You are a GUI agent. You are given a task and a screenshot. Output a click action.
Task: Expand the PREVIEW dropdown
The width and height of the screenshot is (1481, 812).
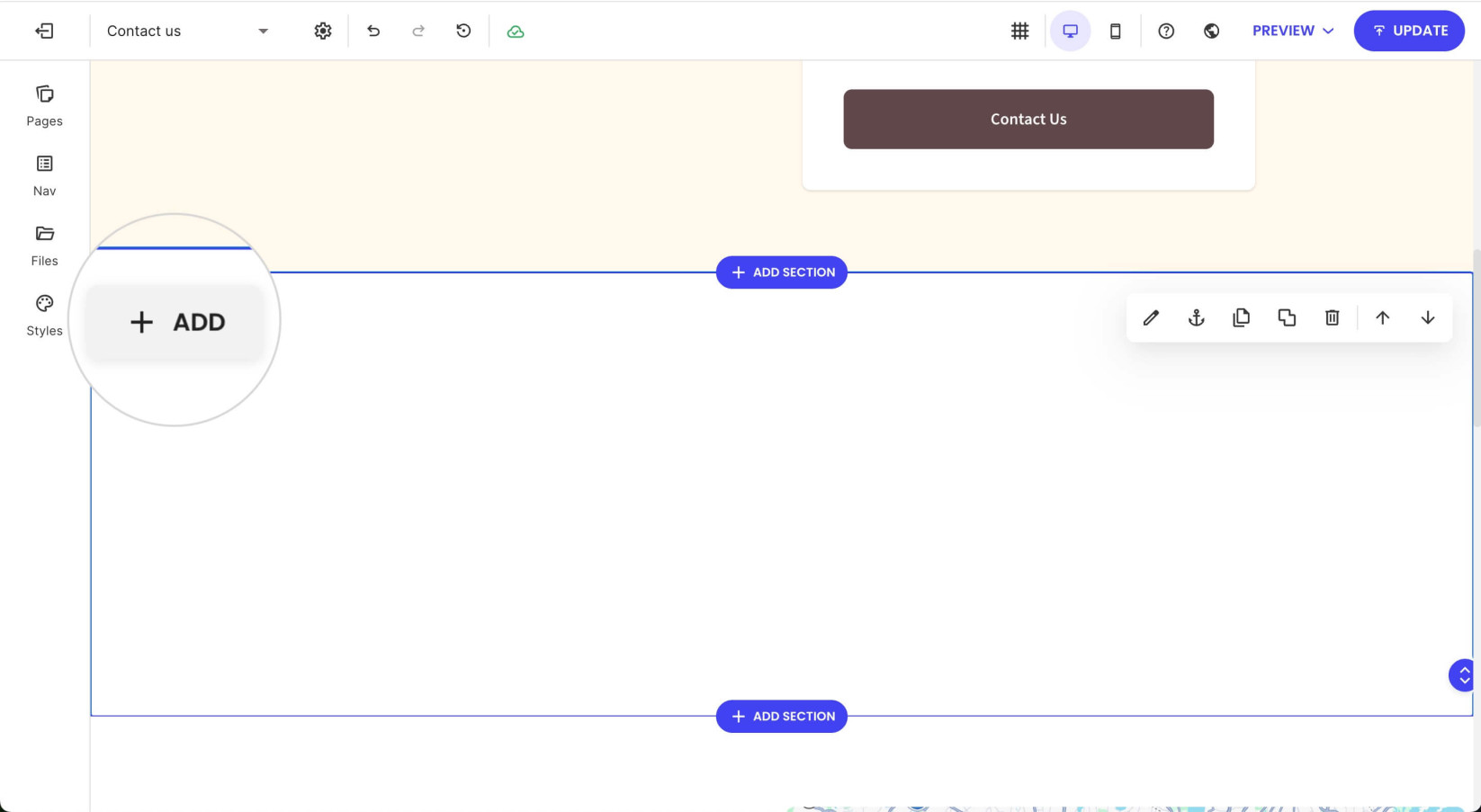point(1293,31)
